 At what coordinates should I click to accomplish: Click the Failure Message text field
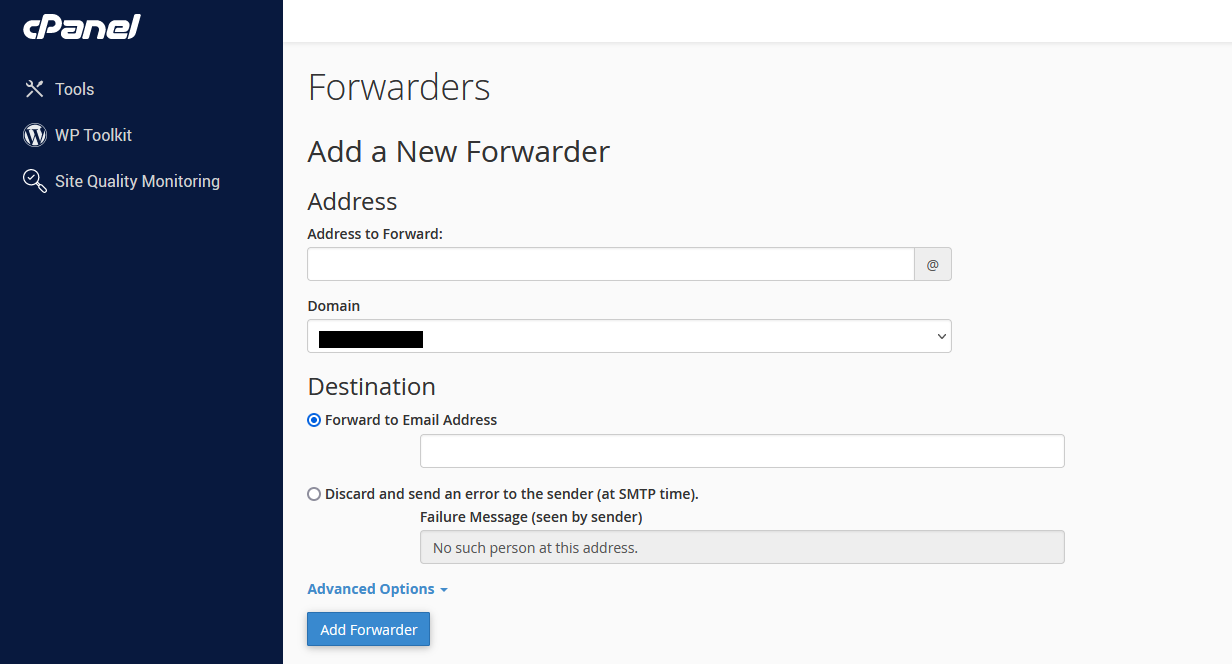coord(741,547)
